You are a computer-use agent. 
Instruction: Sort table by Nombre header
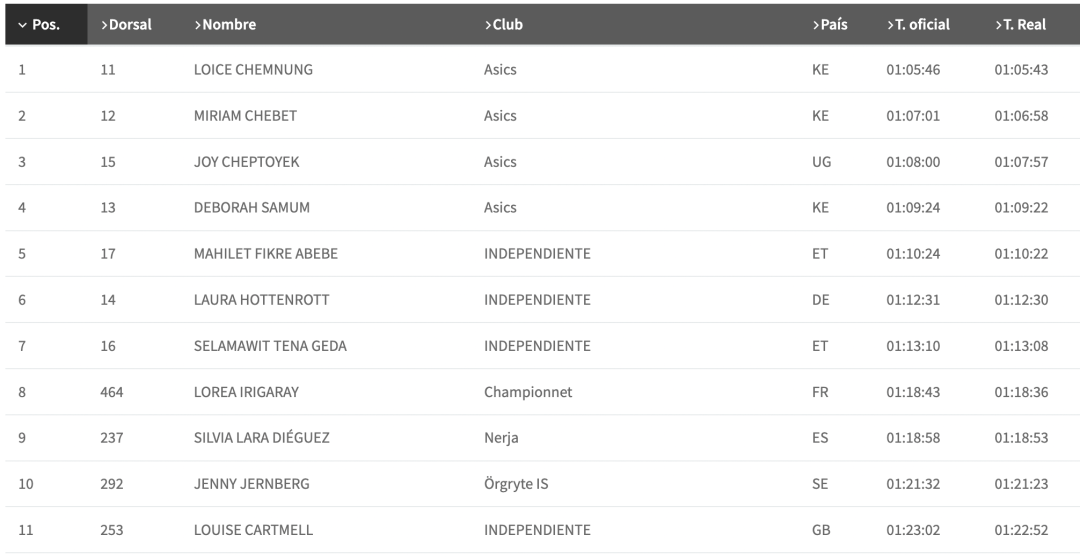[x=225, y=25]
